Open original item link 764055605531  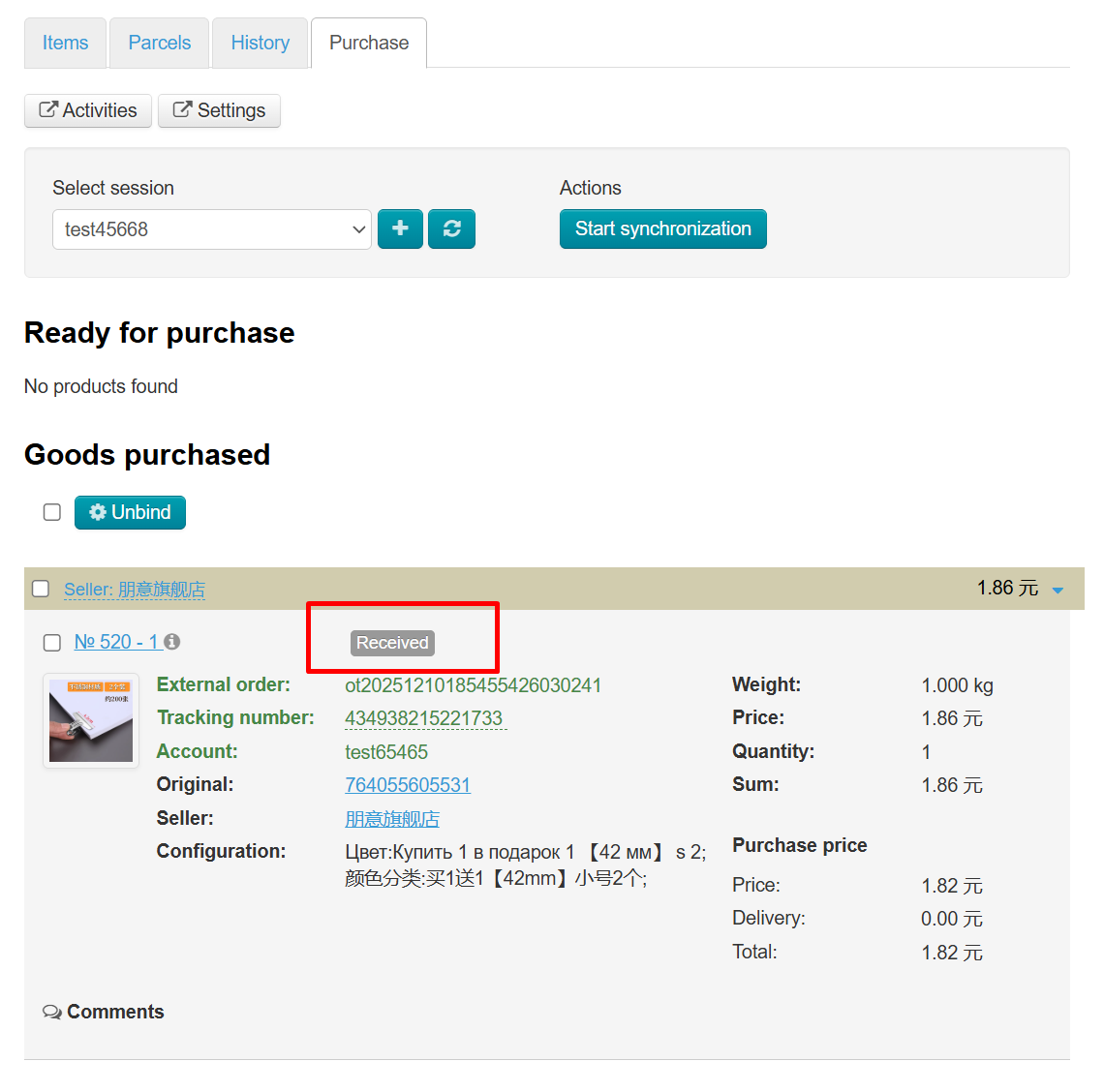(x=408, y=785)
